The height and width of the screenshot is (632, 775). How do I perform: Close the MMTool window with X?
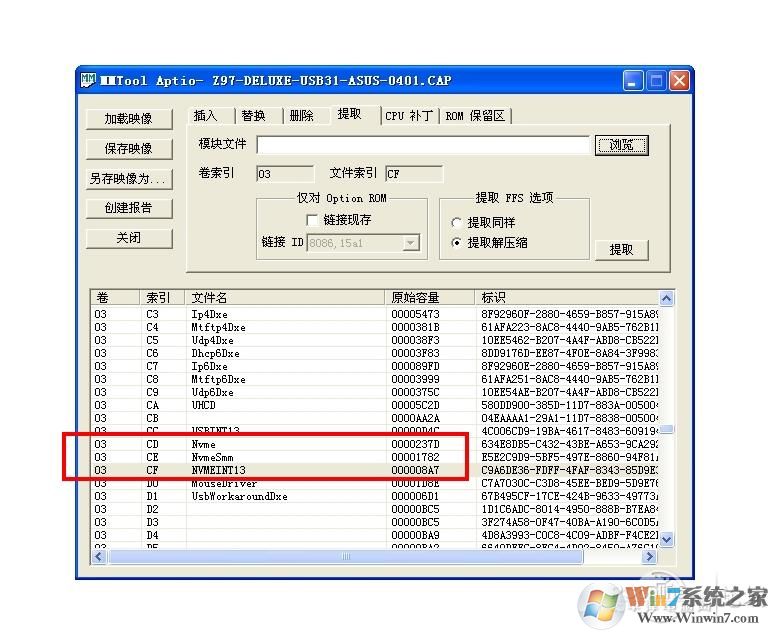click(680, 81)
